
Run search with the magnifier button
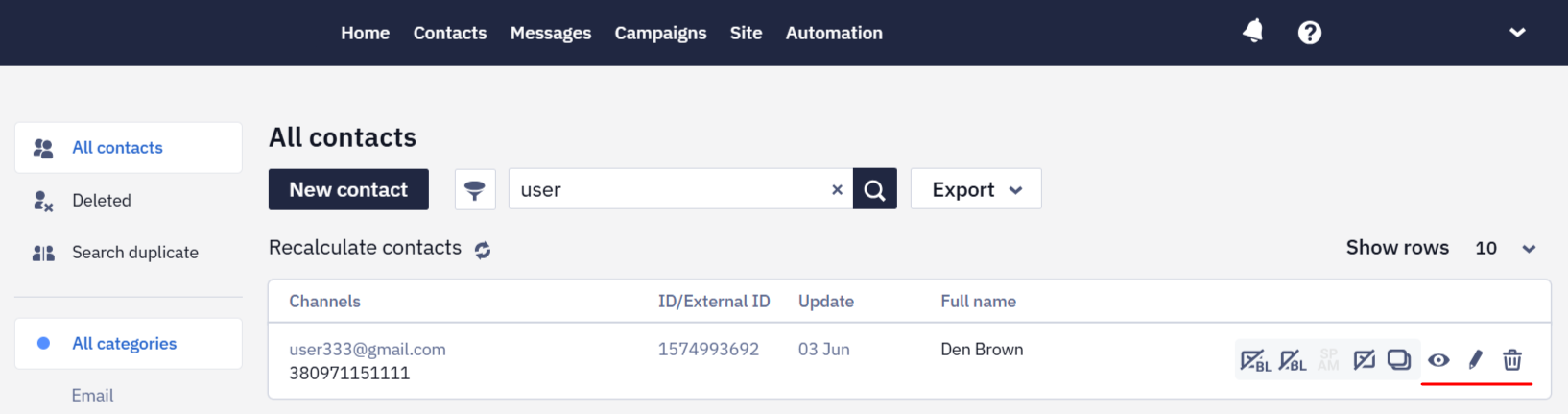[x=875, y=189]
